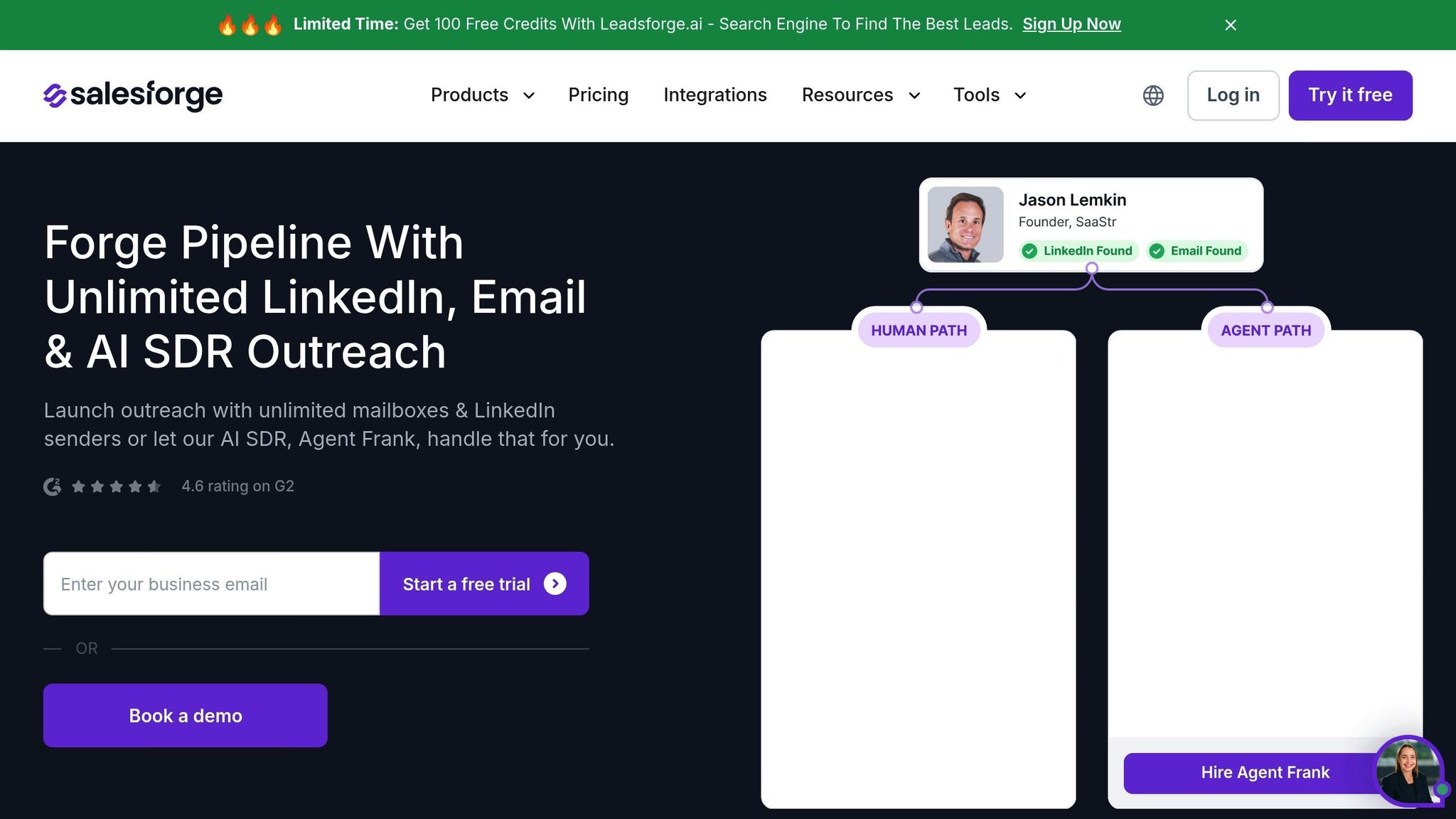Viewport: 1456px width, 819px height.
Task: Expand the Resources dropdown menu
Action: [x=861, y=95]
